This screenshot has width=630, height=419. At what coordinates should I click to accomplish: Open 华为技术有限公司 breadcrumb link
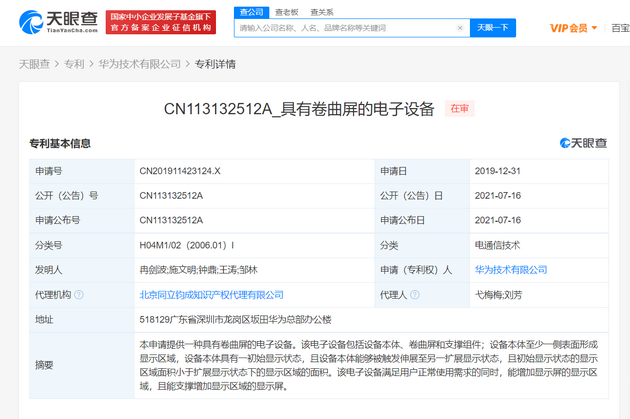(140, 64)
